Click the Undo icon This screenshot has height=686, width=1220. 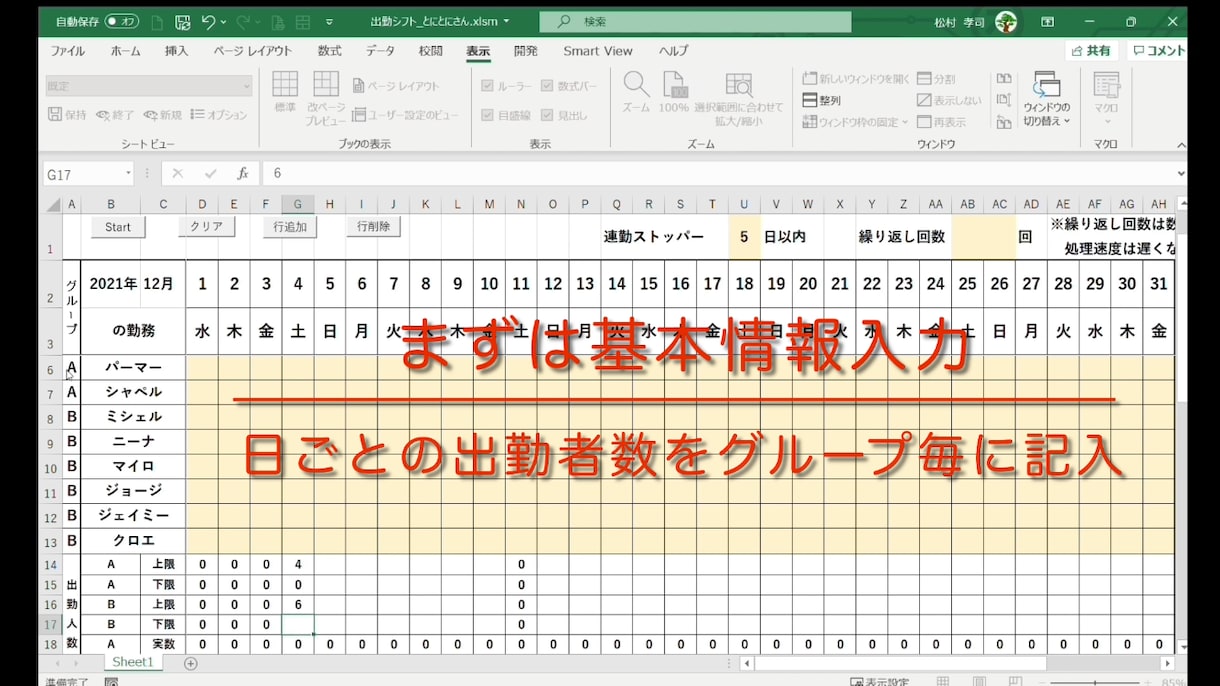tap(208, 21)
